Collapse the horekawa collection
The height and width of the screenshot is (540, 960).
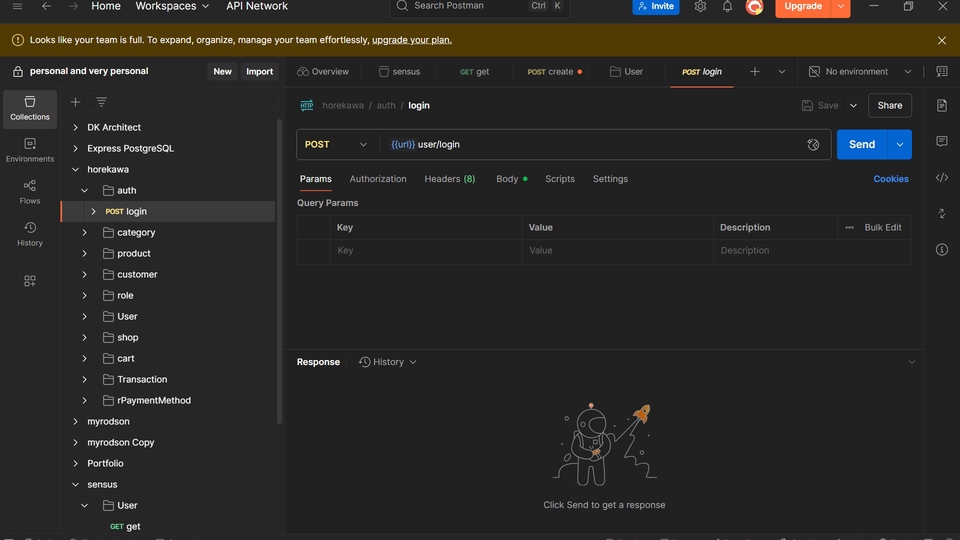point(75,169)
